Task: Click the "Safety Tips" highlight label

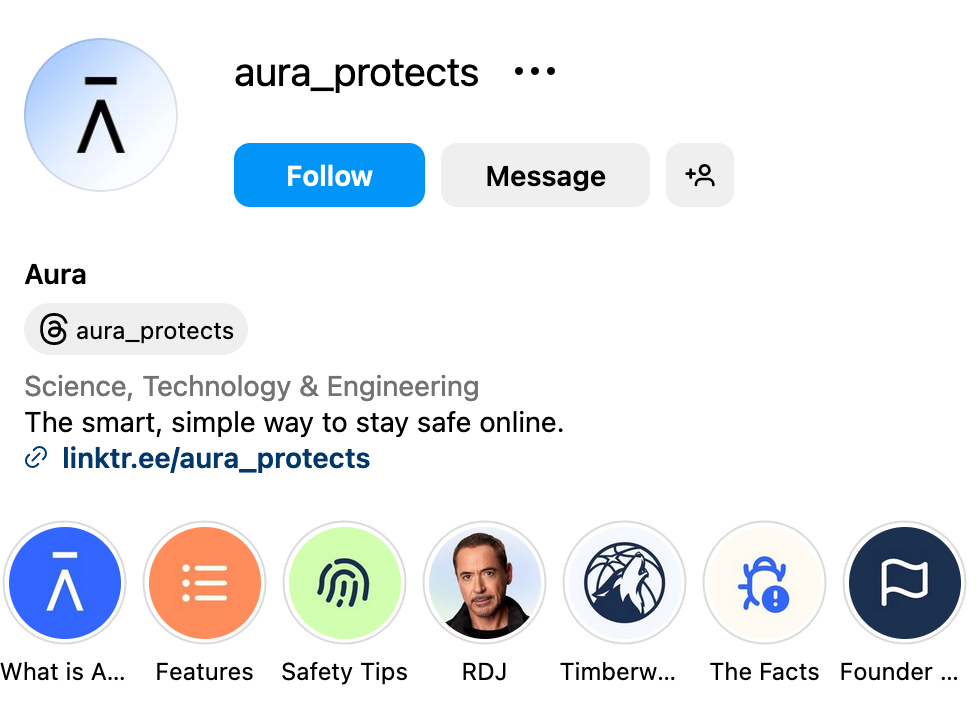Action: [x=344, y=673]
